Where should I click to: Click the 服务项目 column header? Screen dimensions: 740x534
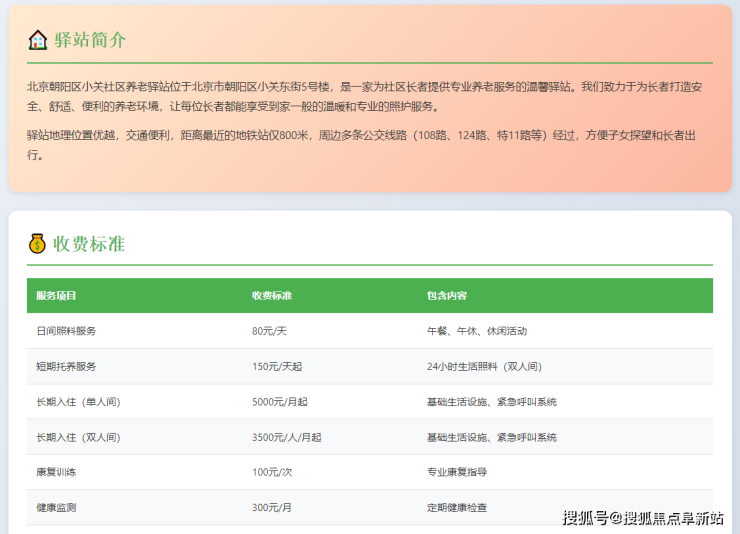56,296
